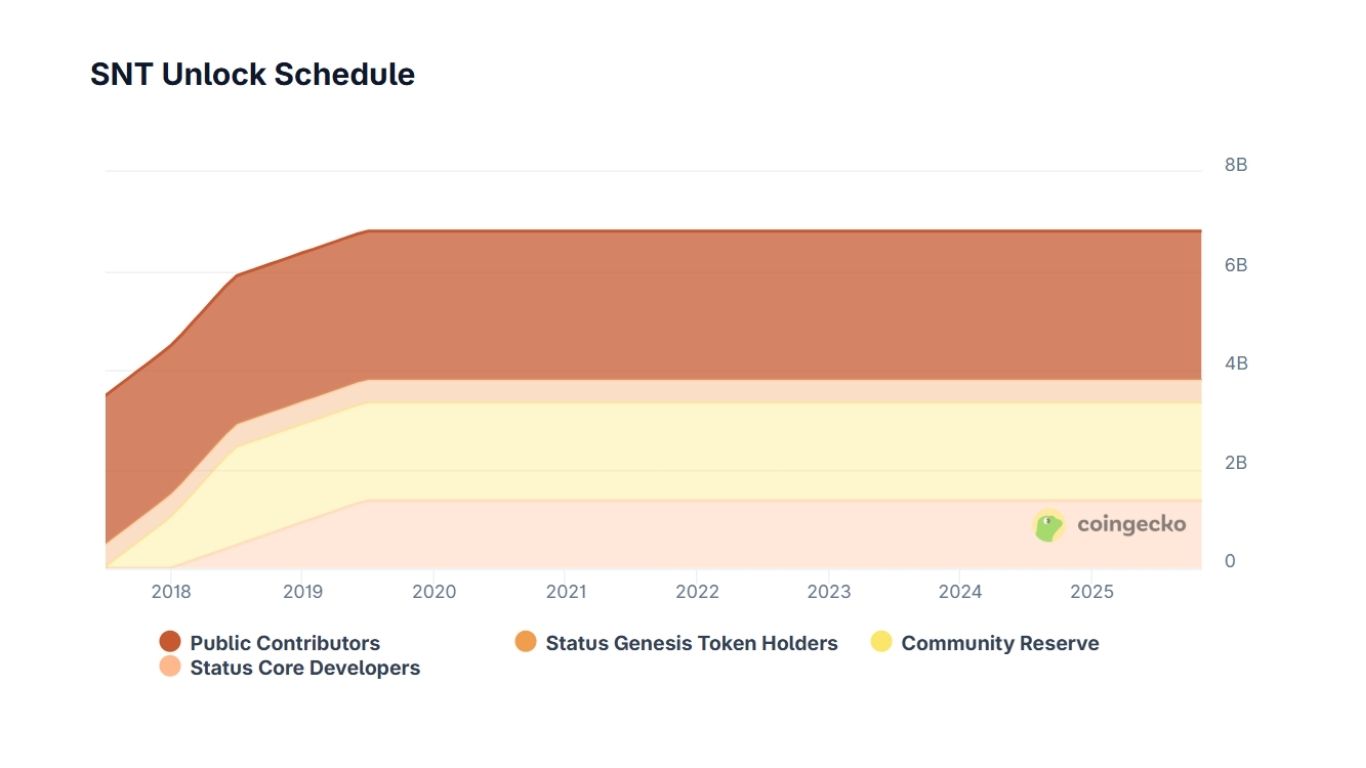This screenshot has width=1366, height=768.
Task: Click the yellow Community Reserve legend dot
Action: pyautogui.click(x=881, y=642)
